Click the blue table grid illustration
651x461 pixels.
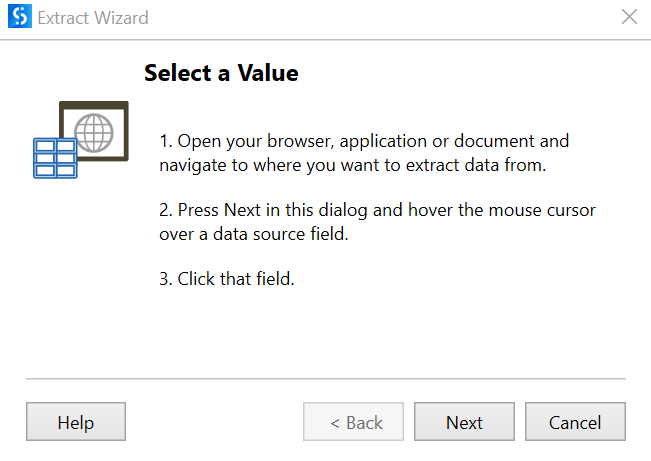55,158
